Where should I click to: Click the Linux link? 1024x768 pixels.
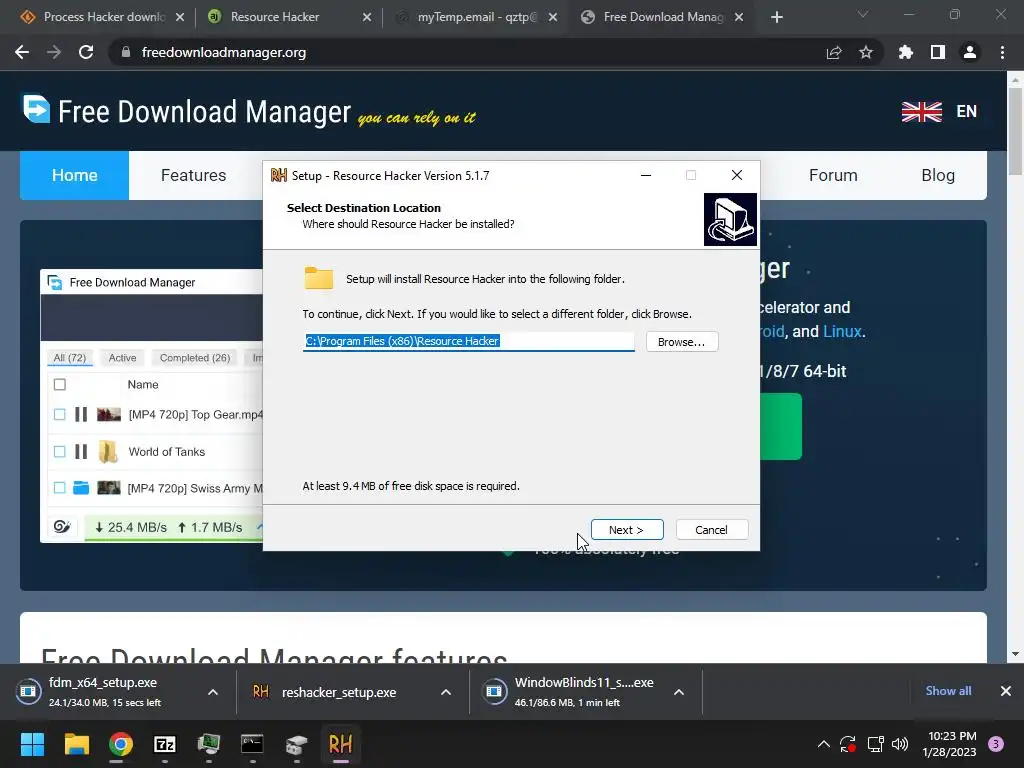[x=842, y=331]
